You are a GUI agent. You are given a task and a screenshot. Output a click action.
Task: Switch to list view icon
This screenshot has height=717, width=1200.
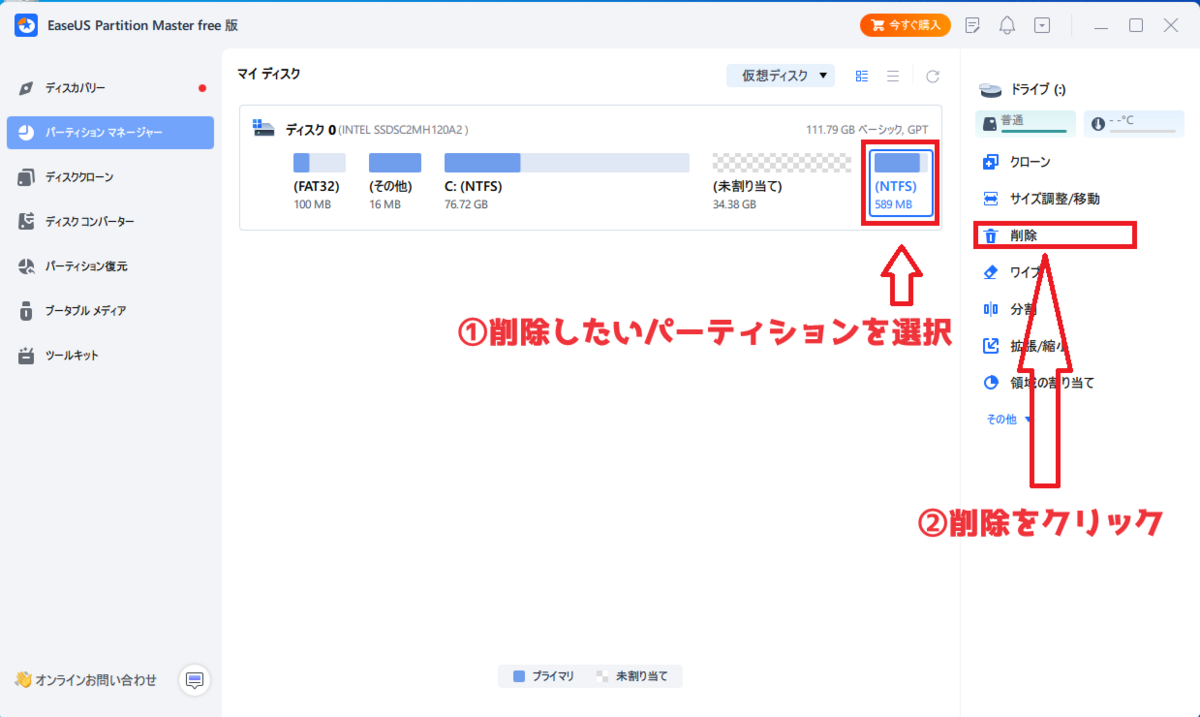pos(893,76)
